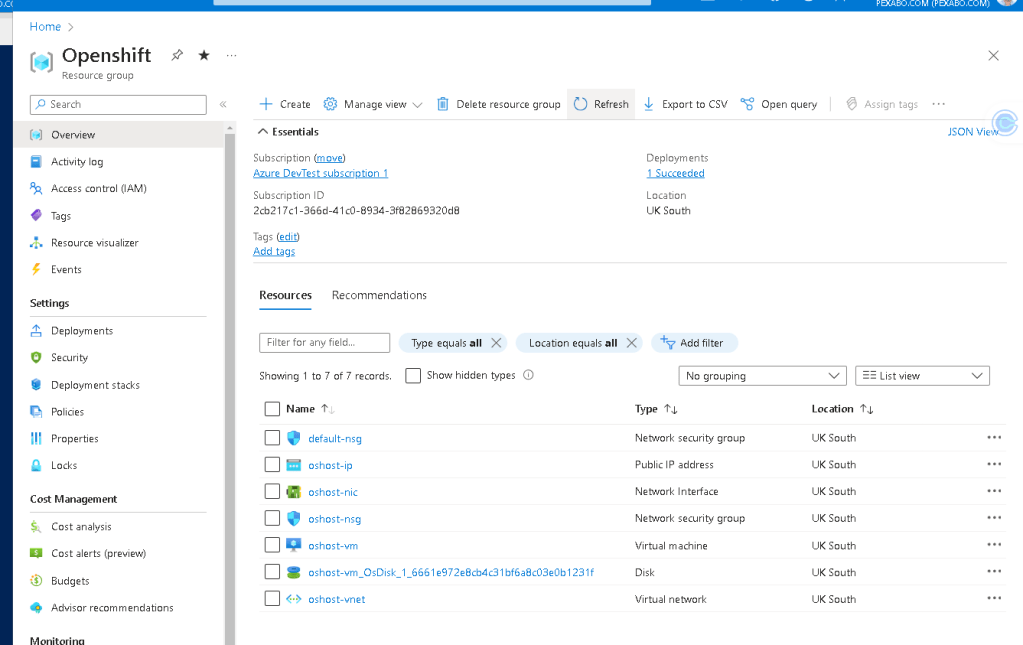Check the OsDisk row checkbox

coord(272,571)
